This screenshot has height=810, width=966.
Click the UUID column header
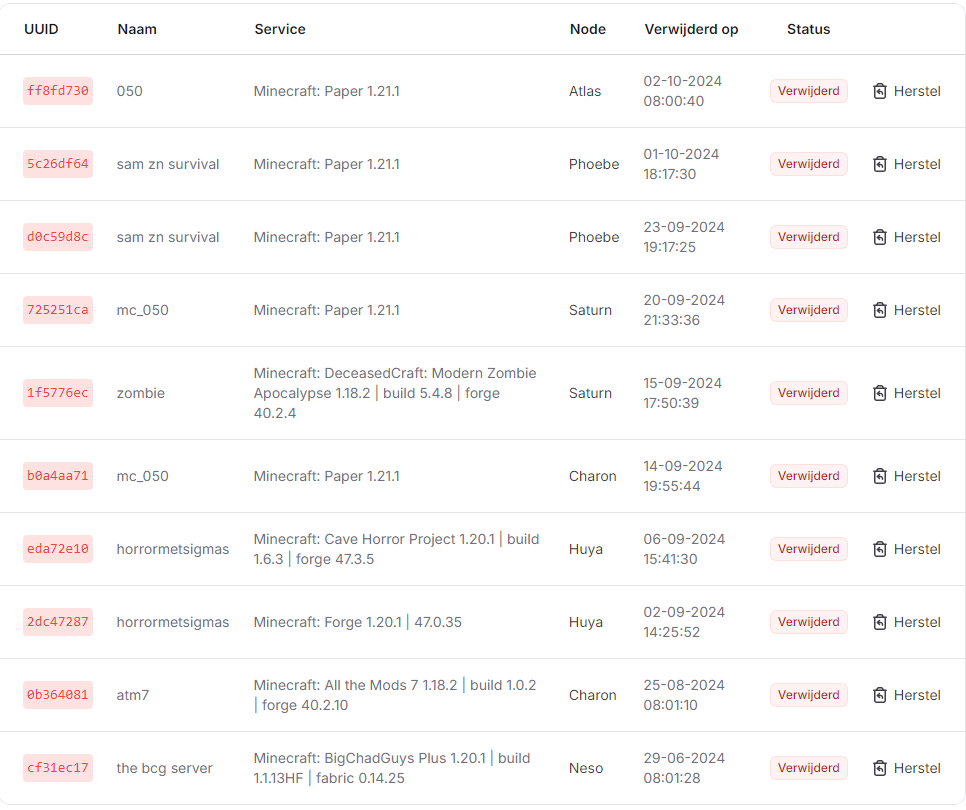pos(41,29)
